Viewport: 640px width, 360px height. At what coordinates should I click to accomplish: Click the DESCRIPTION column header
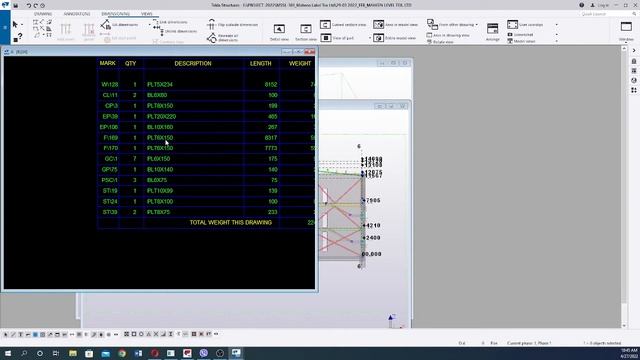[193, 63]
